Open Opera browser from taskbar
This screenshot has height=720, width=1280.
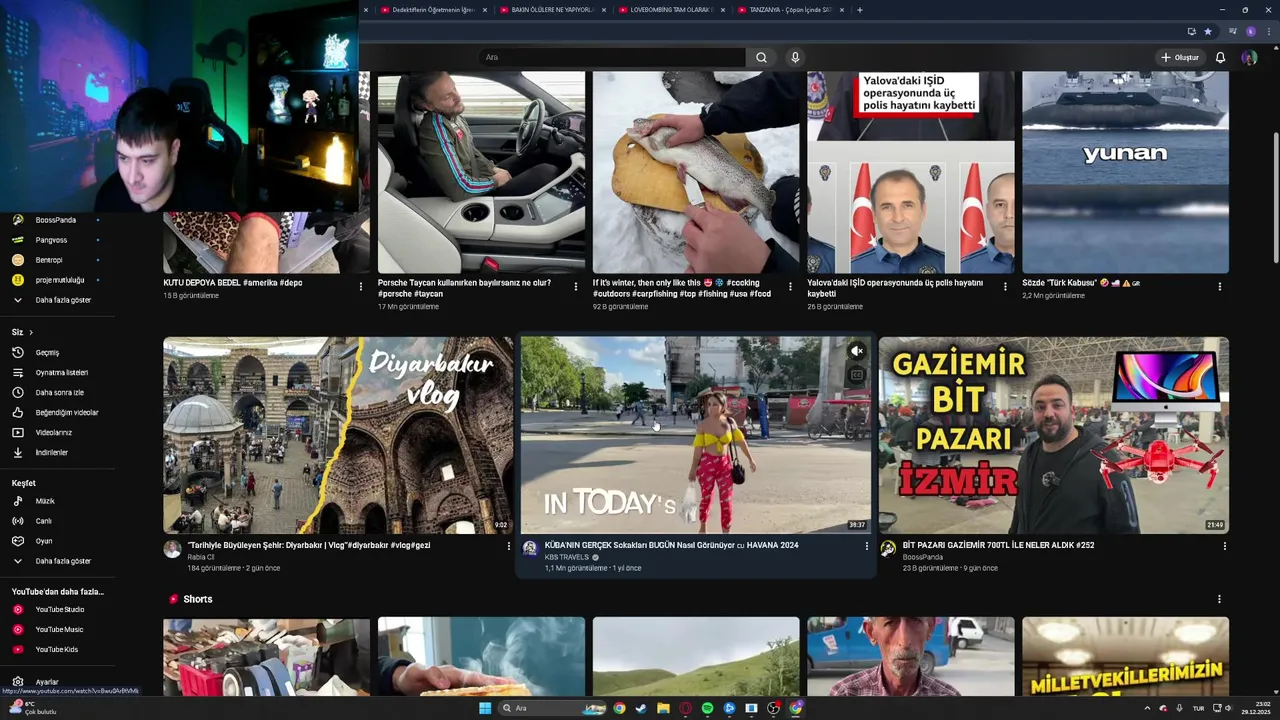pyautogui.click(x=685, y=708)
